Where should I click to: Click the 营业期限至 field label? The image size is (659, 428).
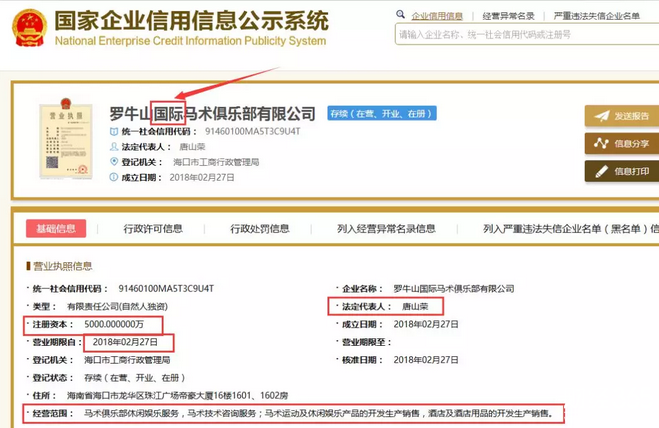366,342
